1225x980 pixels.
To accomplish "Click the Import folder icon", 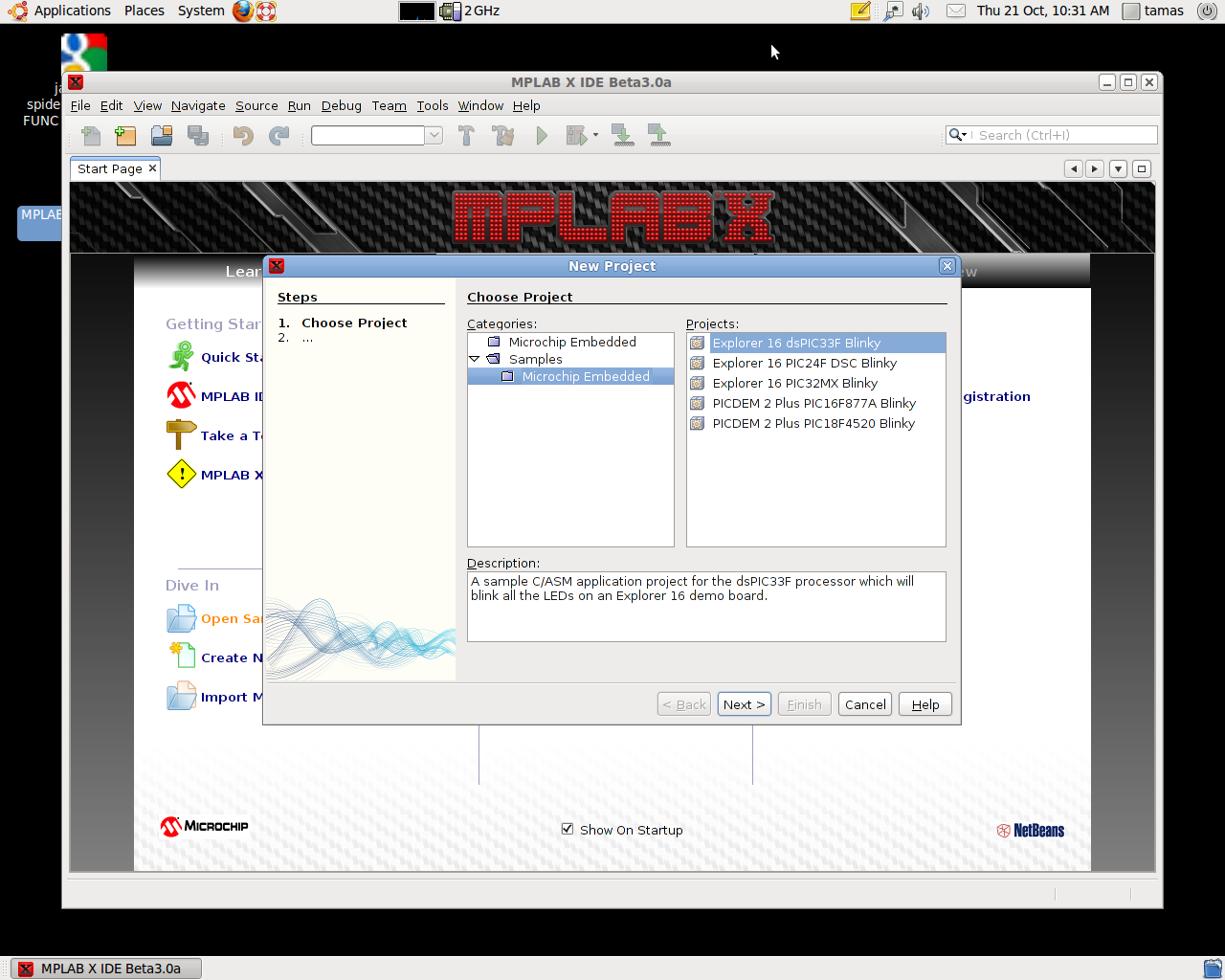I will click(181, 696).
